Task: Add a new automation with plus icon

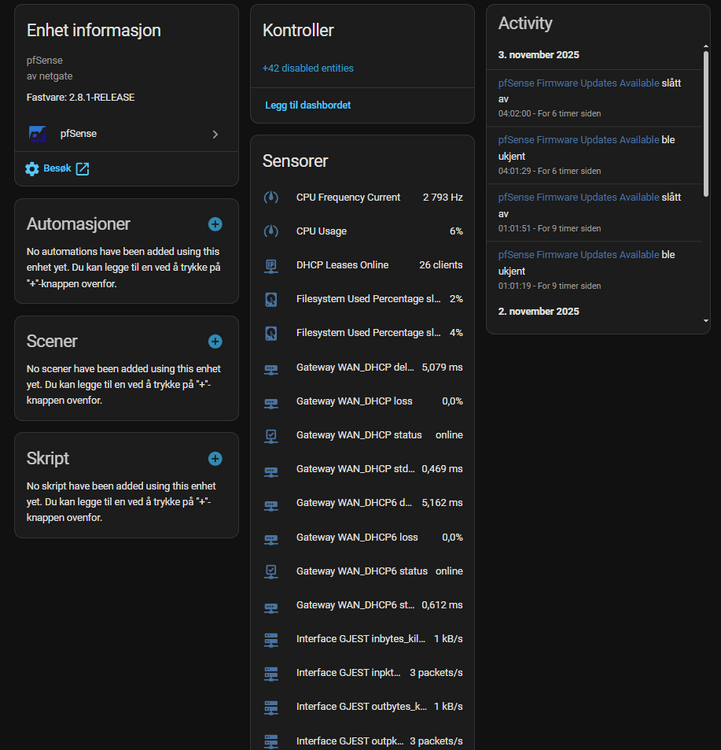Action: 215,224
